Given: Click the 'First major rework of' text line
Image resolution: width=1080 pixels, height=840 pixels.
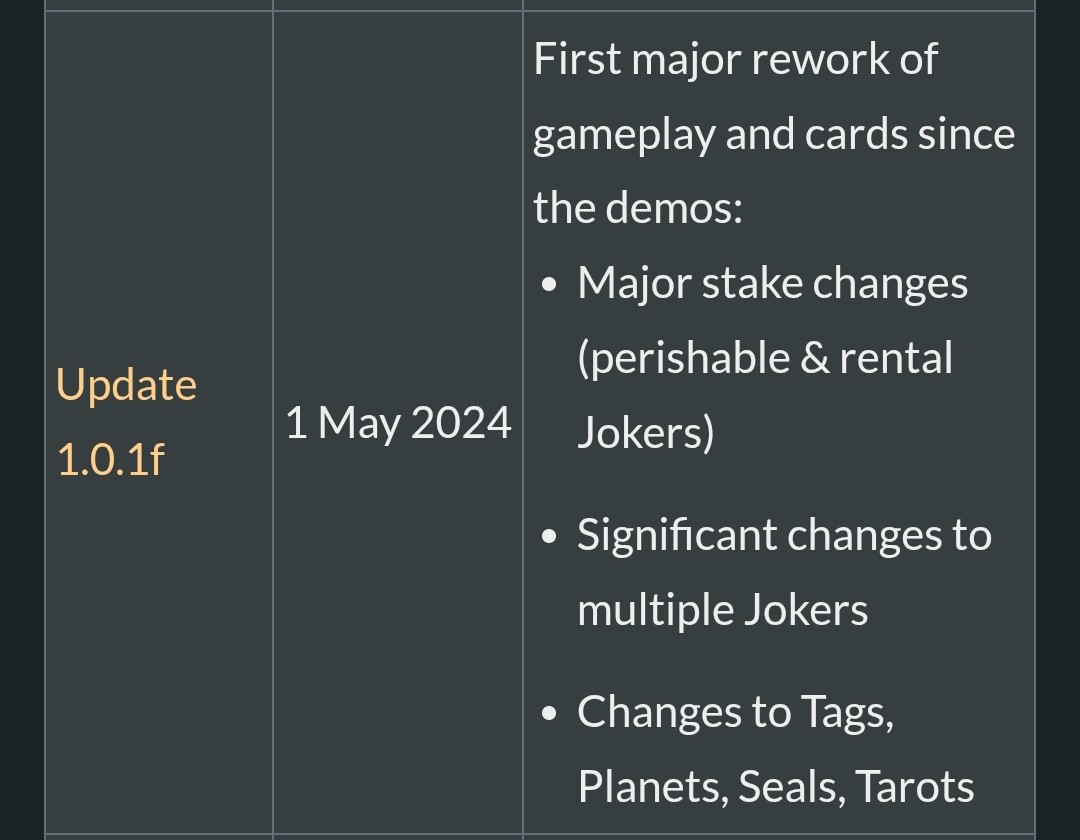Looking at the screenshot, I should point(735,59).
